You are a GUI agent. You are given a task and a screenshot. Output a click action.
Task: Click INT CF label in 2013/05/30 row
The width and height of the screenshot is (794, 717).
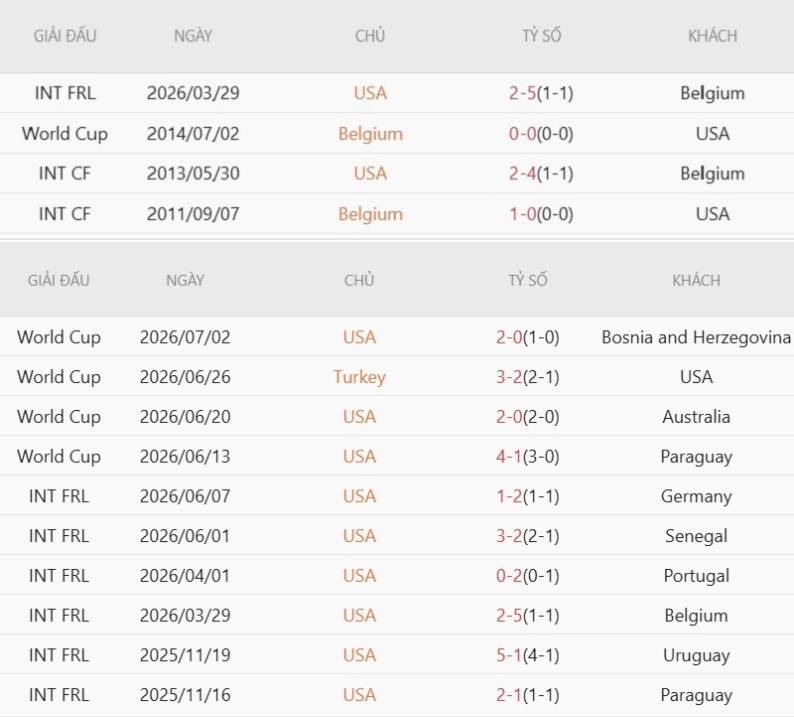pos(65,173)
